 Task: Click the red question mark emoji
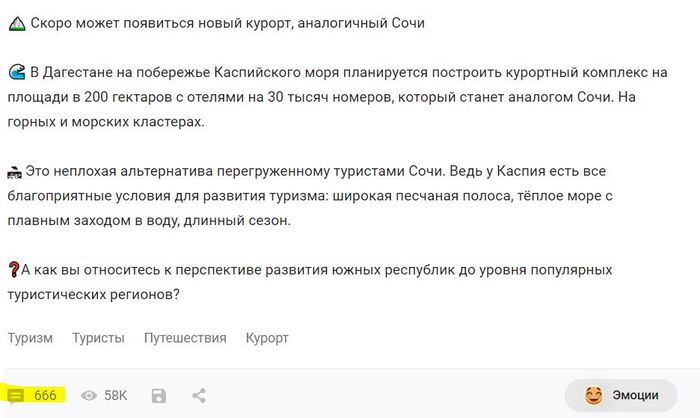click(14, 269)
